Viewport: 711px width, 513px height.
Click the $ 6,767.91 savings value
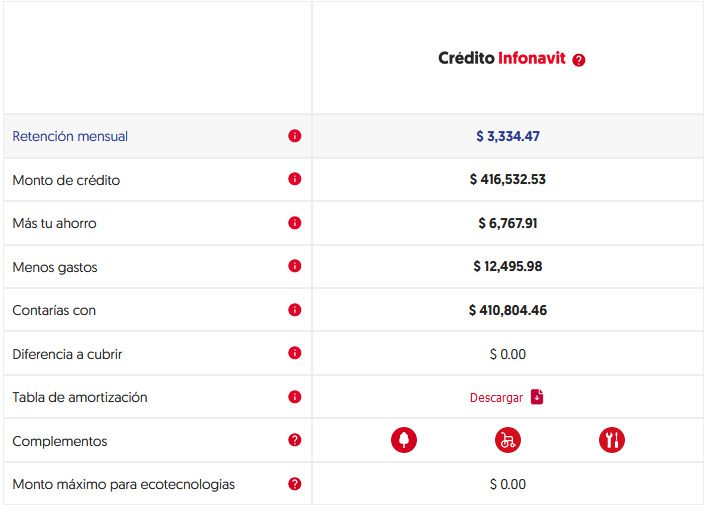click(508, 223)
